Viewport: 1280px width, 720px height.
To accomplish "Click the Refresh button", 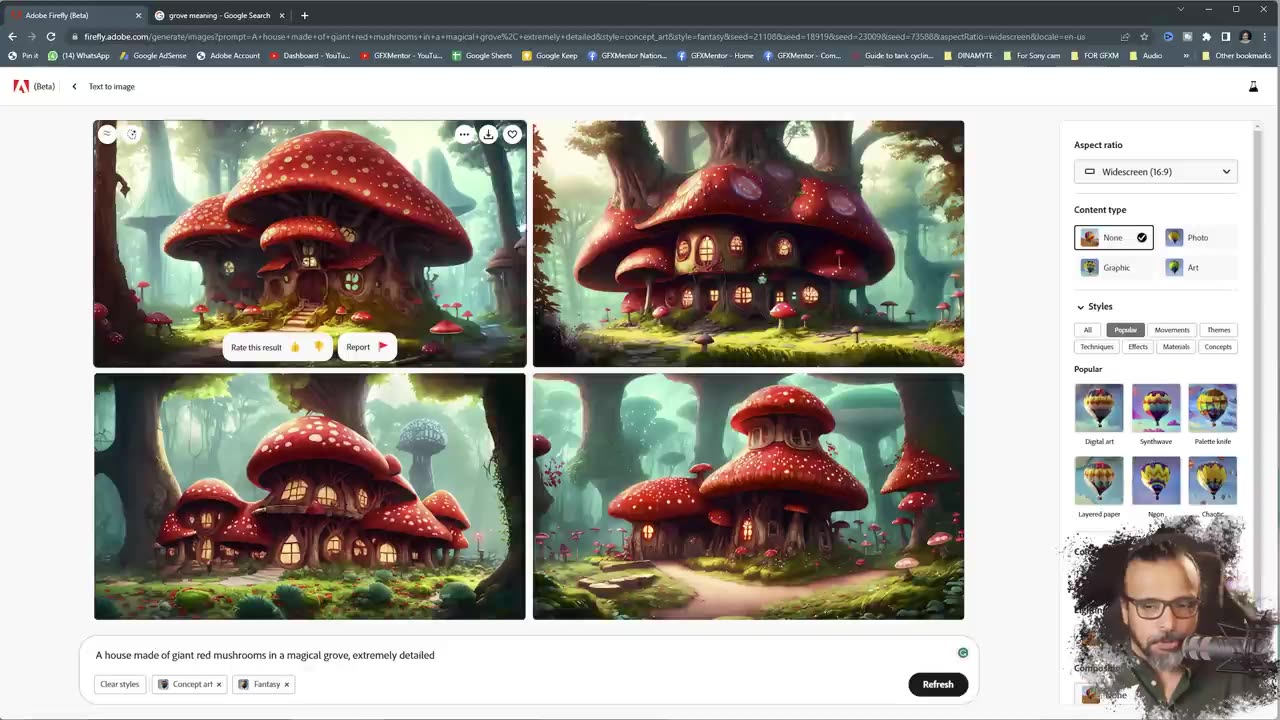I will coord(938,684).
